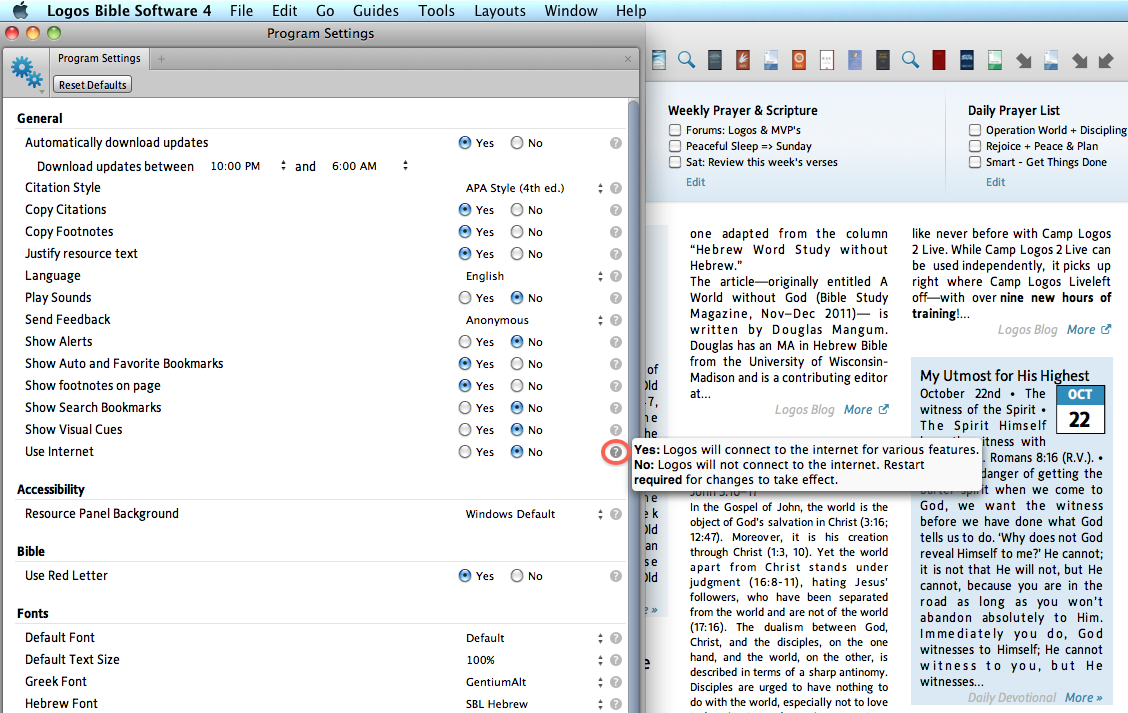Click the down-right arrow beside the down-left arrow
This screenshot has height=713, width=1128.
(1079, 60)
